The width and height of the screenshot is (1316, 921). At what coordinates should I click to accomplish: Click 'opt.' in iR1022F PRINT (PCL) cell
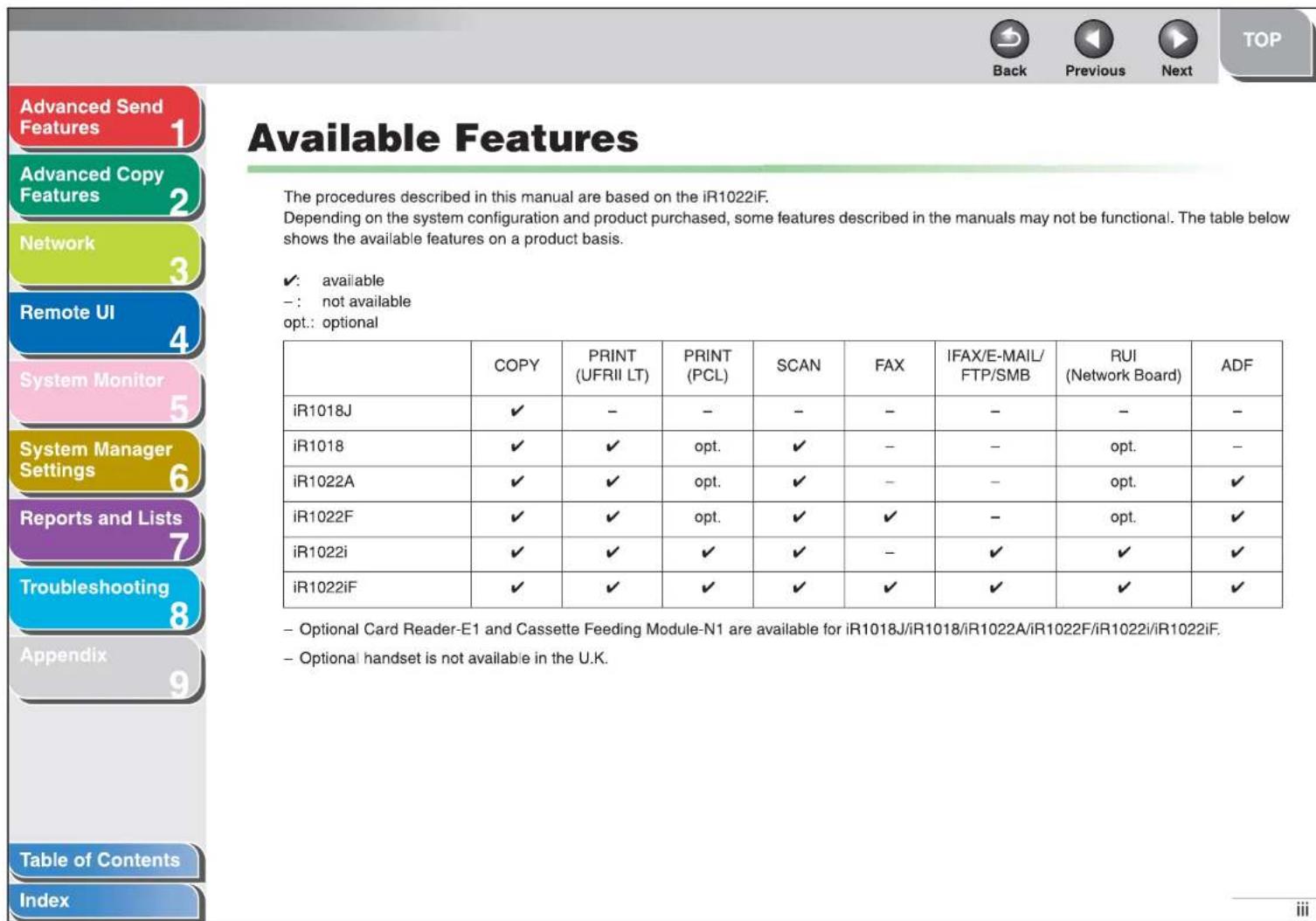click(x=707, y=517)
